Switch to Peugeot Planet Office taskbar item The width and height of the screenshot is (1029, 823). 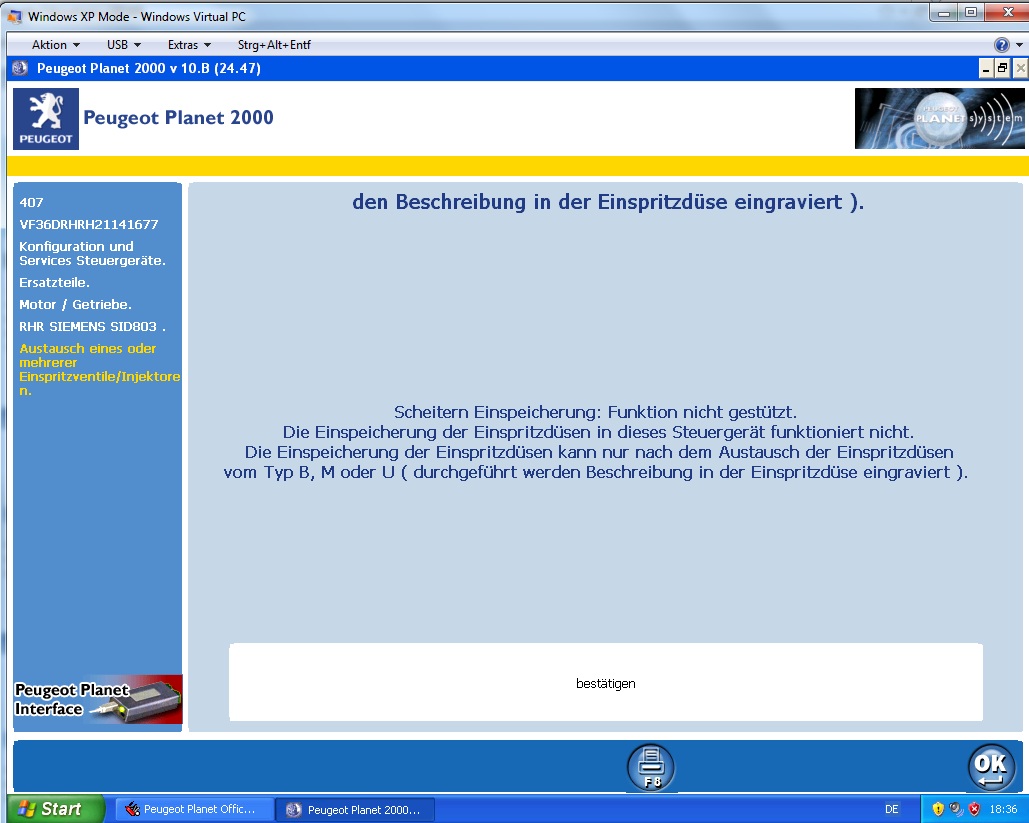coord(193,809)
